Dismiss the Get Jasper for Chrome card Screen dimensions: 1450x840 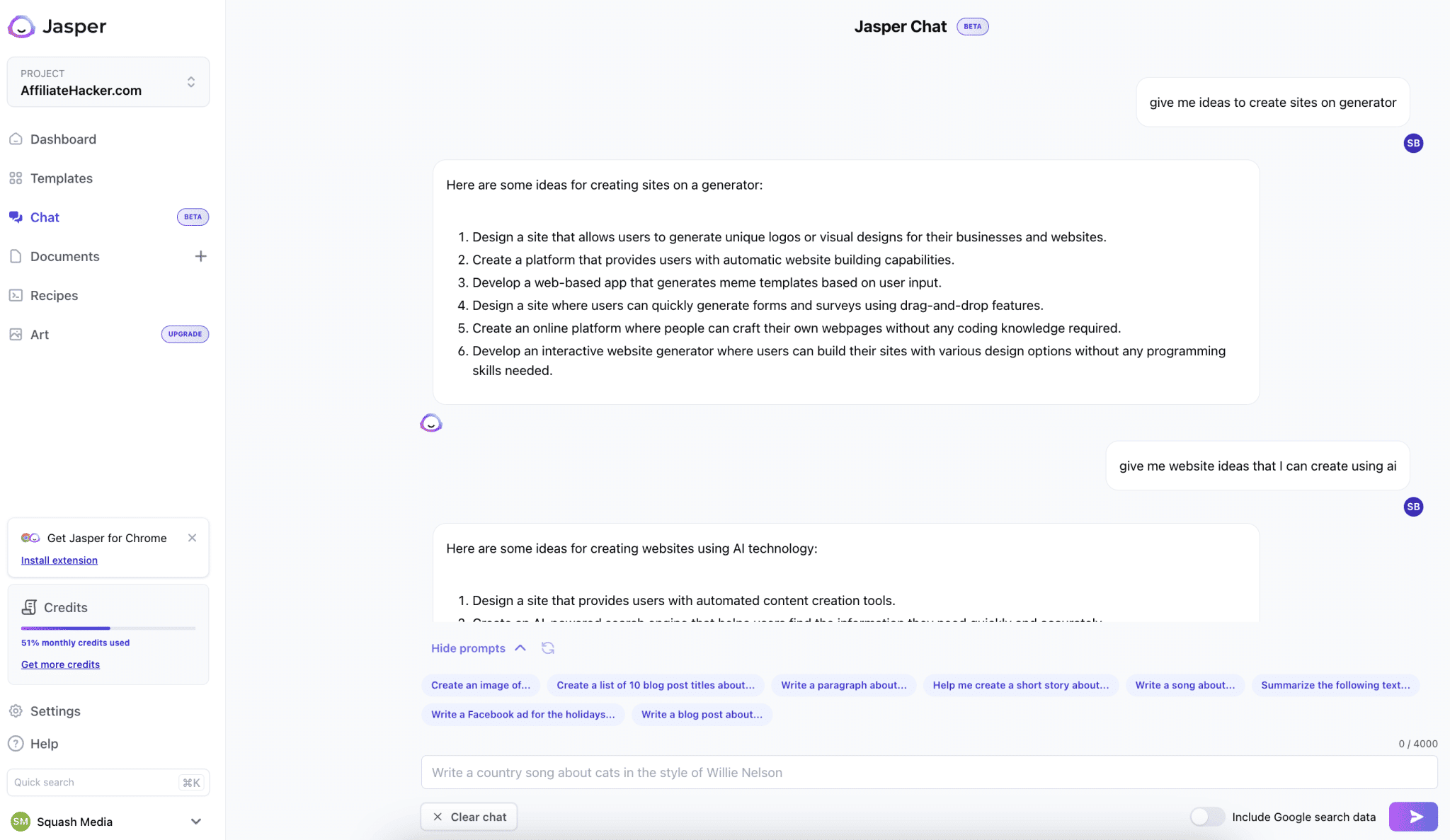pos(193,538)
